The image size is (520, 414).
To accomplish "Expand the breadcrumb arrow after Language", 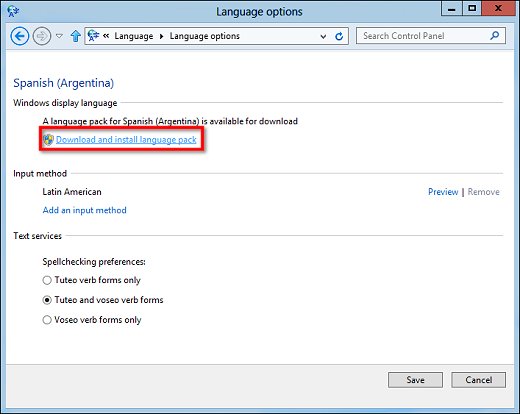I will 161,36.
